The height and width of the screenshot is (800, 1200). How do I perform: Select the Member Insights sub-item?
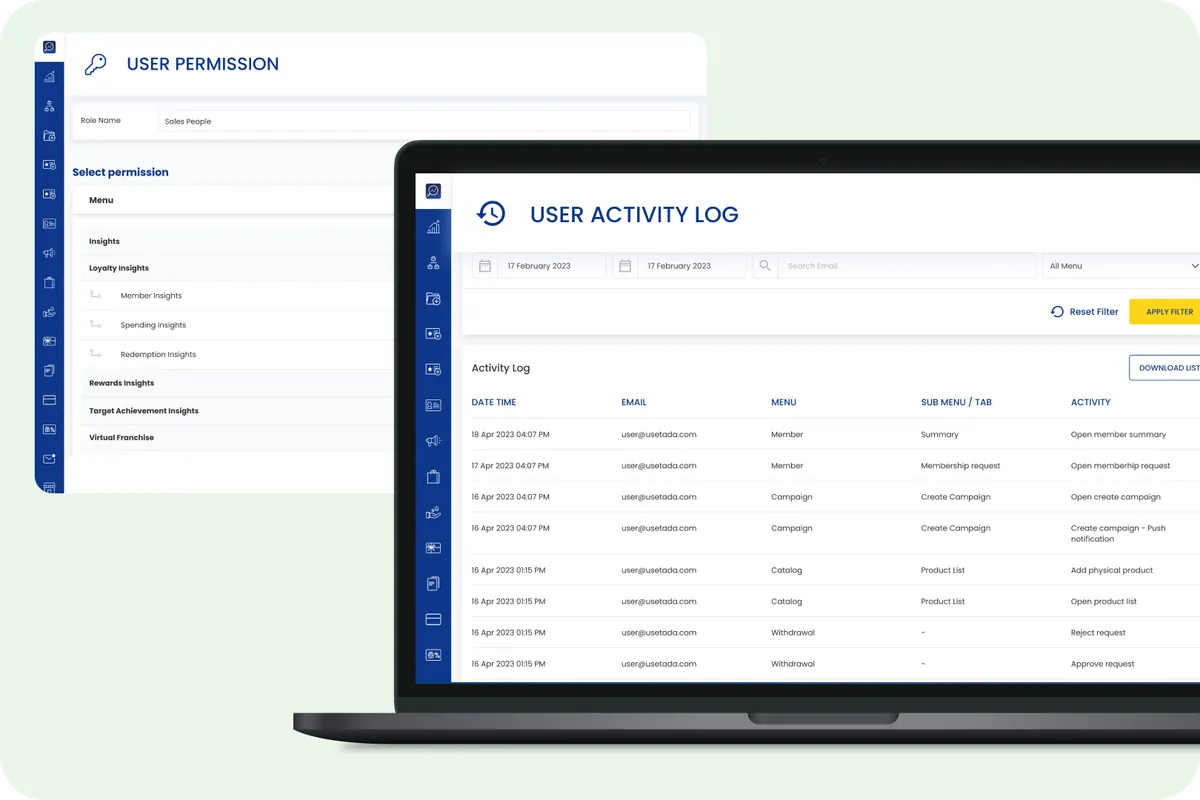coord(151,296)
